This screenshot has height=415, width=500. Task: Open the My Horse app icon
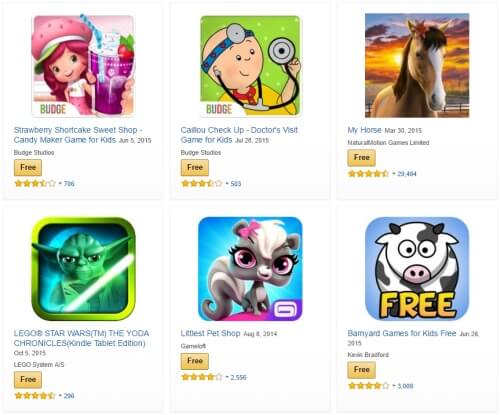click(417, 65)
